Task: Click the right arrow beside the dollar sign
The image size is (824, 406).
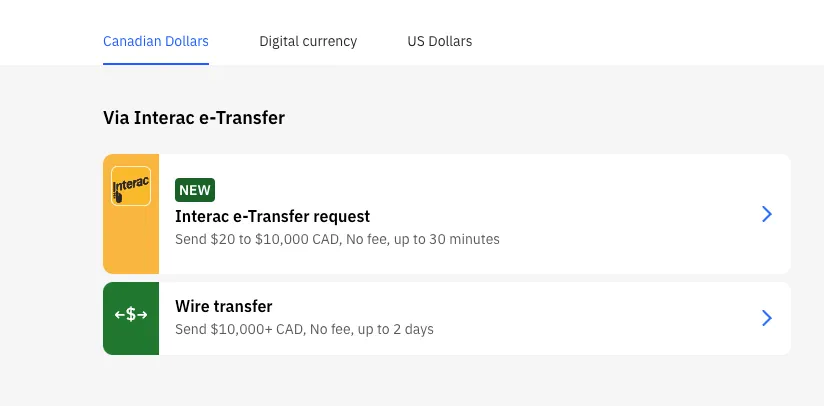Action: click(x=142, y=315)
